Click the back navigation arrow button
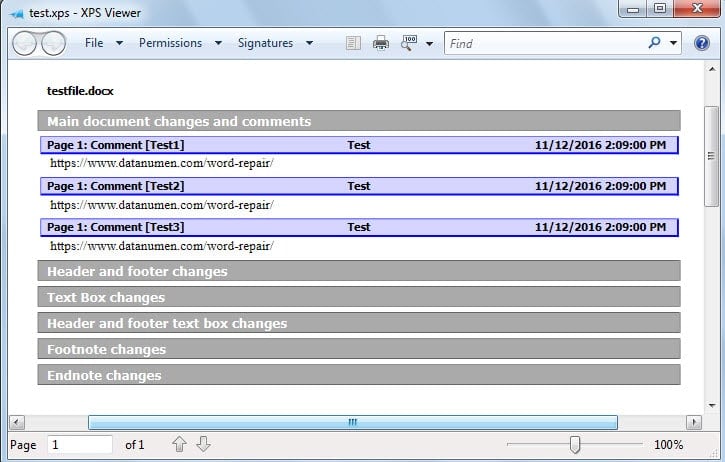Image resolution: width=725 pixels, height=462 pixels. (x=25, y=43)
